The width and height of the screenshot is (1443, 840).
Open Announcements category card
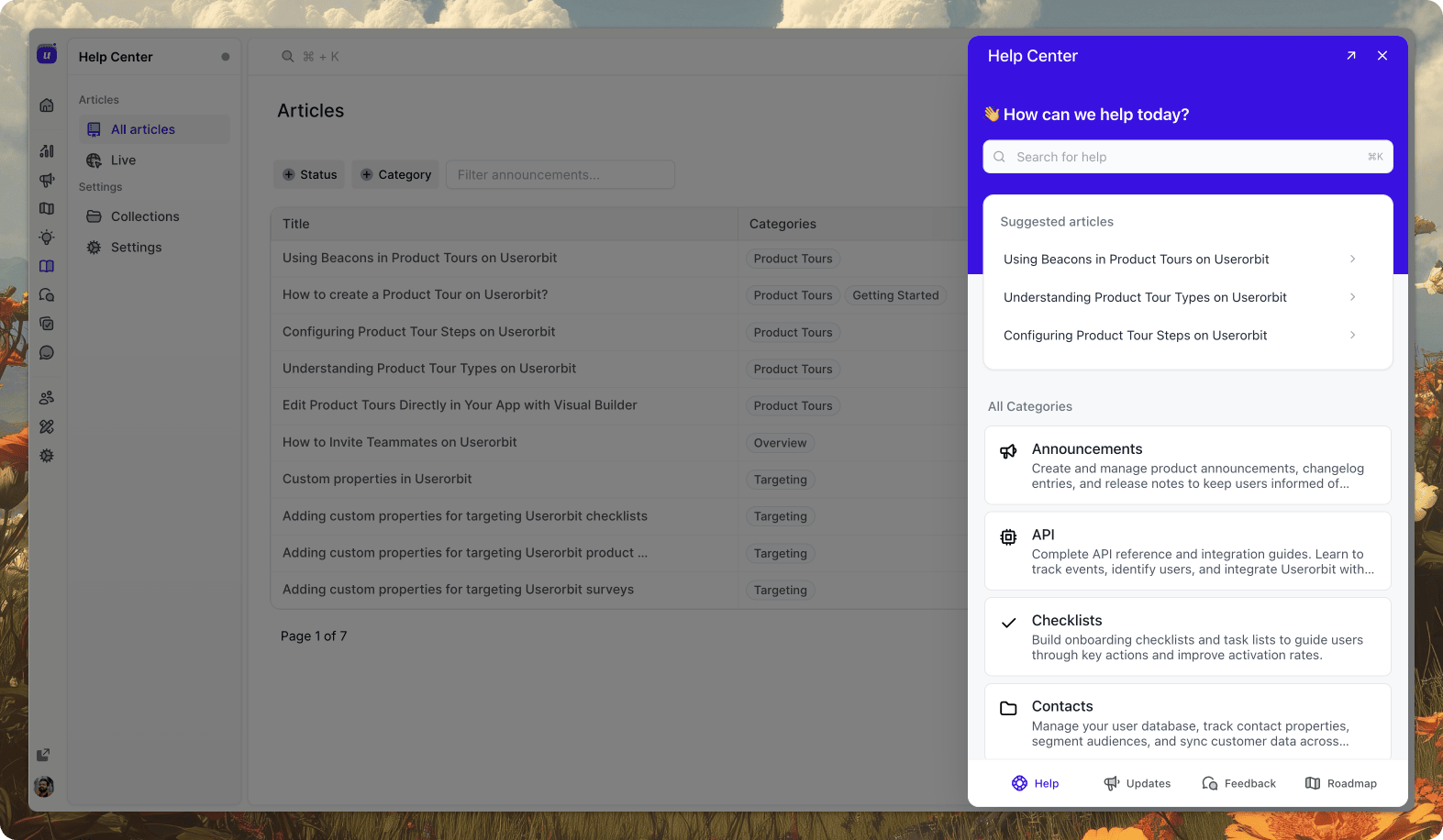click(x=1188, y=465)
